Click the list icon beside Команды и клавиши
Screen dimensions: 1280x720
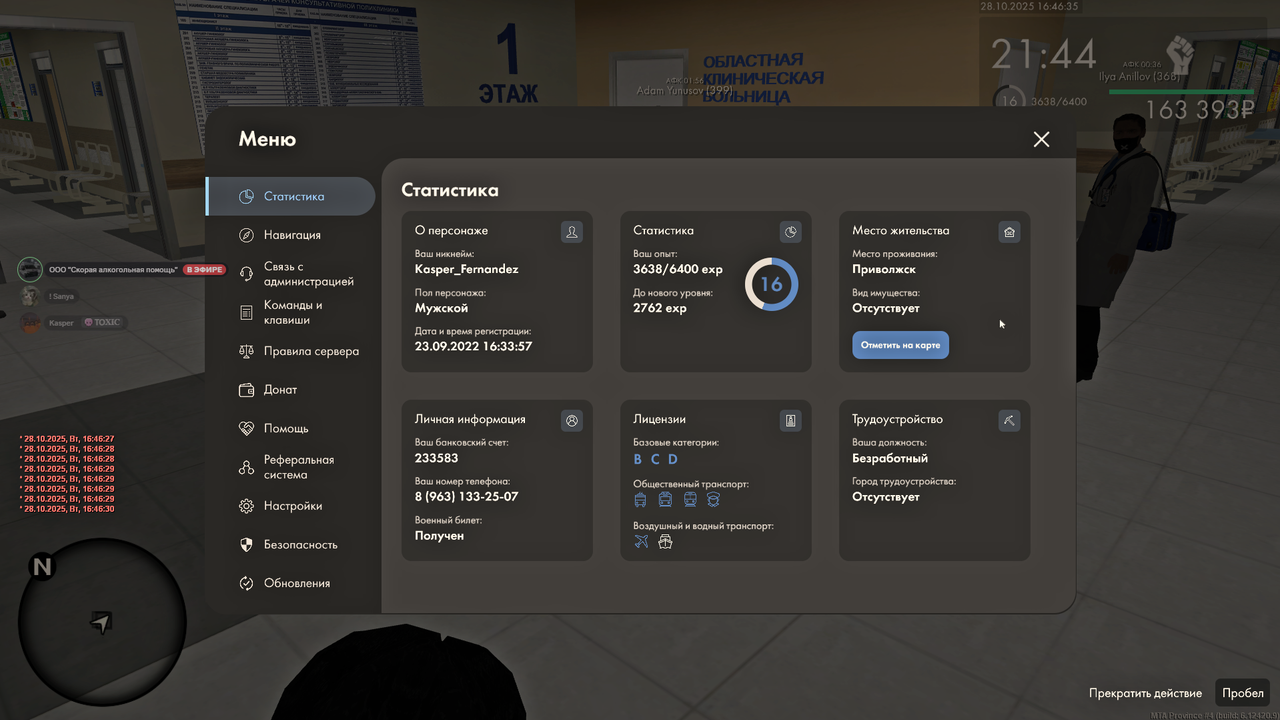(246, 313)
